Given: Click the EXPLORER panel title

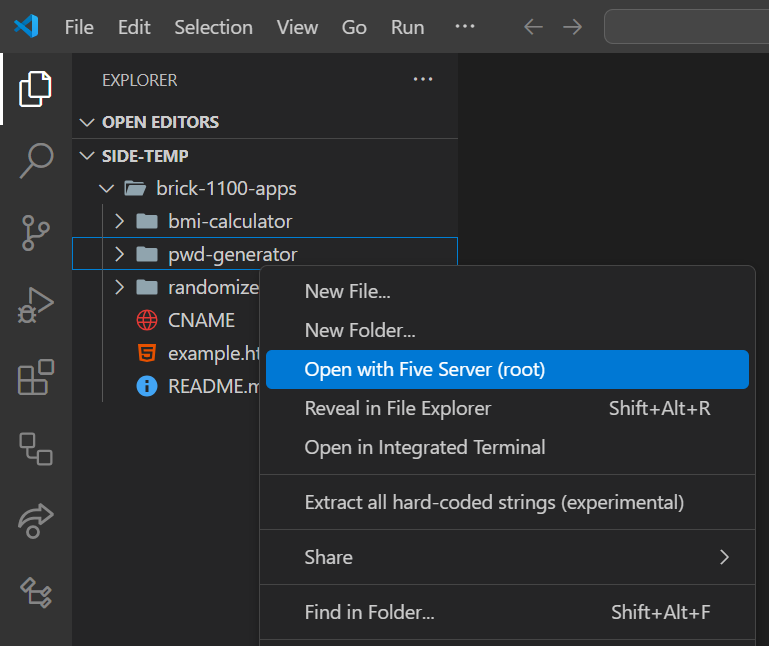Looking at the screenshot, I should click(140, 80).
